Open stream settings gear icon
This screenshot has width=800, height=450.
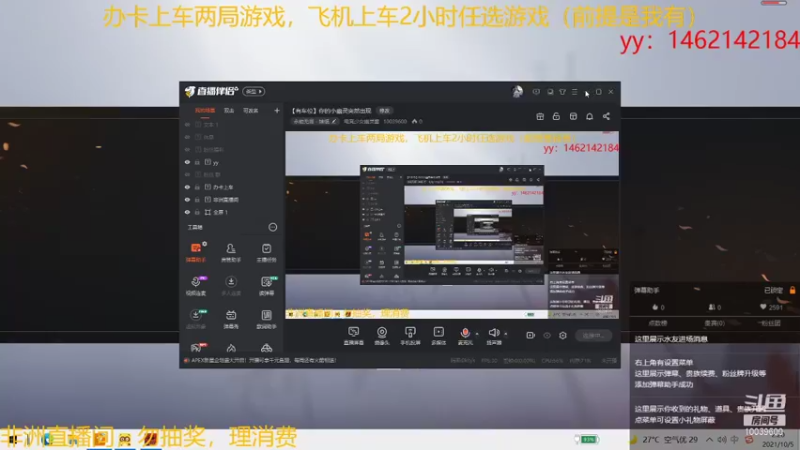563,335
